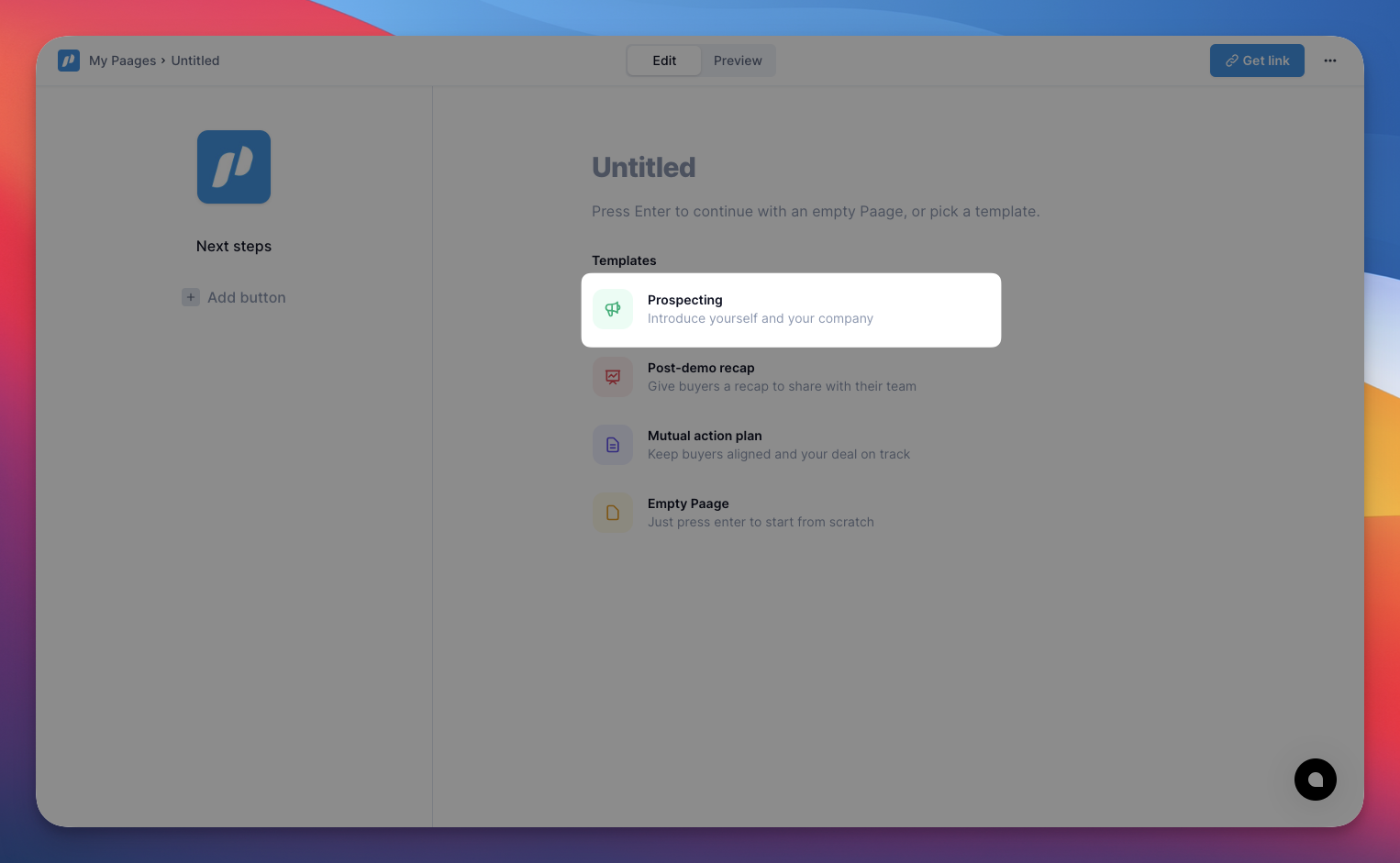1400x863 pixels.
Task: Choose the Post-demo recap template
Action: tap(791, 377)
